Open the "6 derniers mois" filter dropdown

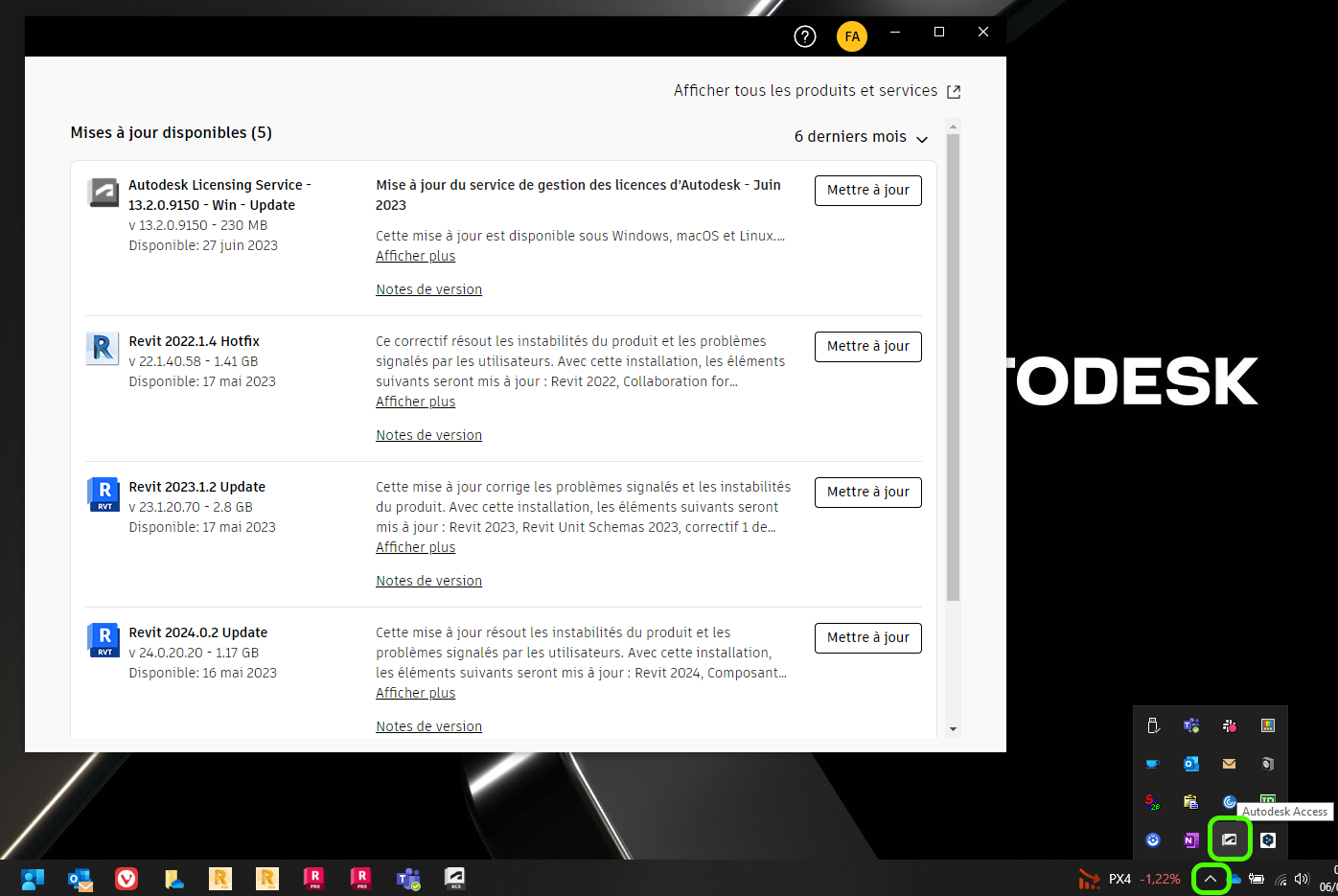coord(860,137)
